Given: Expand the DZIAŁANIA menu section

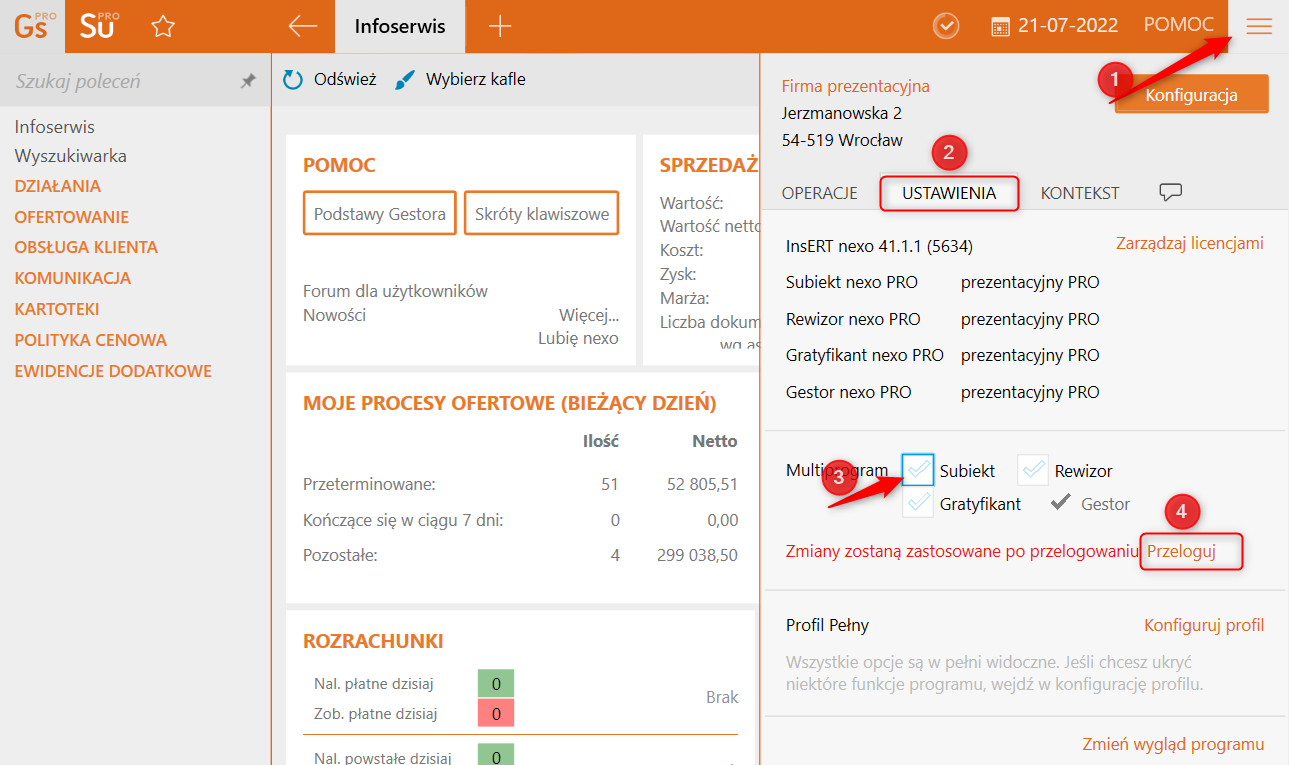Looking at the screenshot, I should [58, 186].
